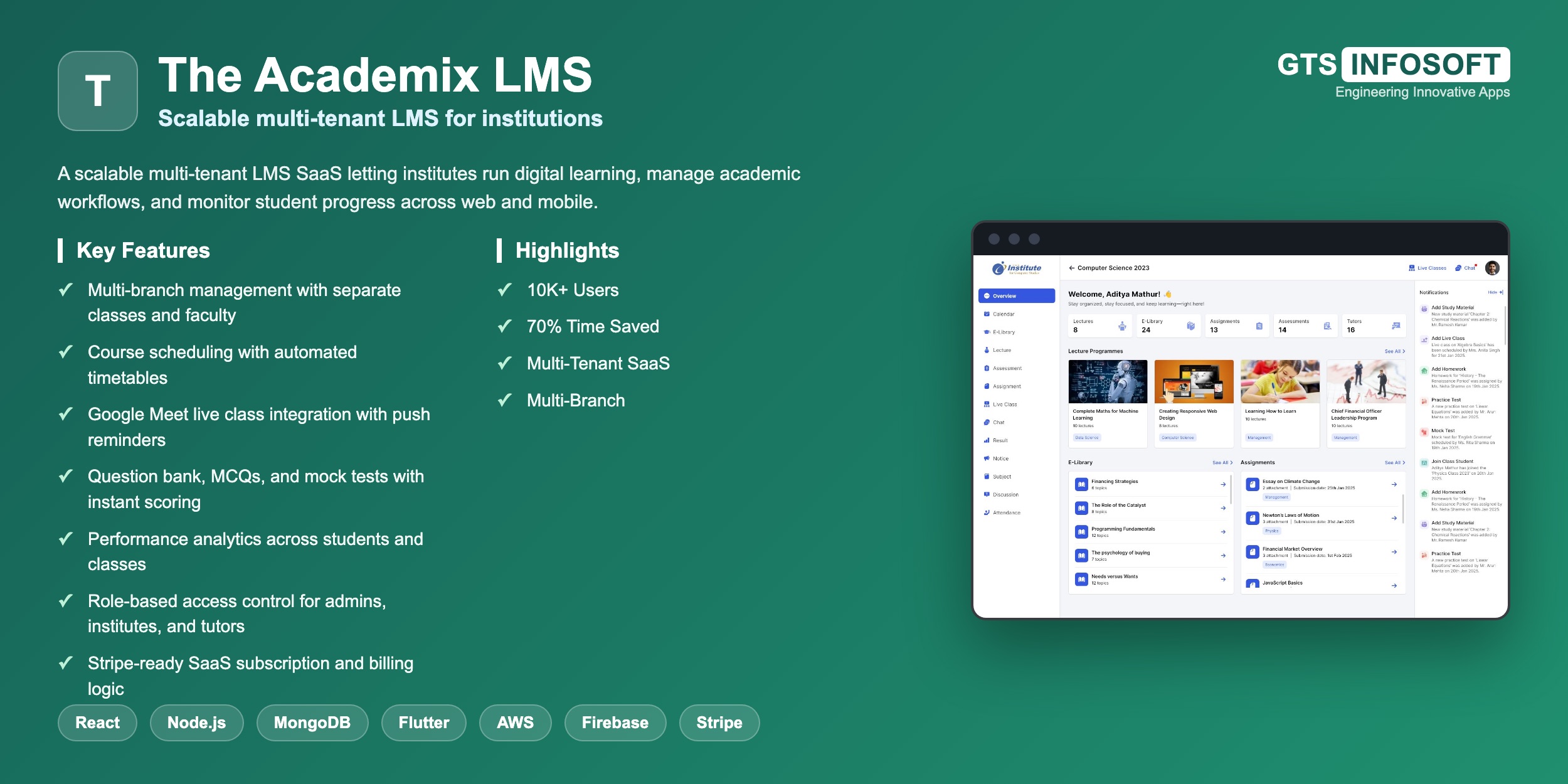This screenshot has width=1568, height=784.
Task: Click the Node.js technology tag
Action: click(196, 723)
